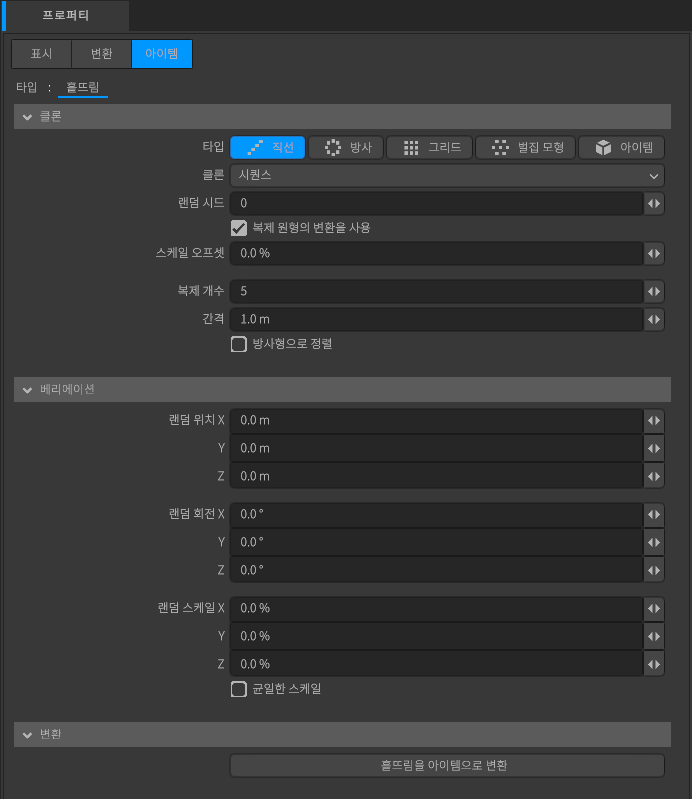Select the 직선 (linear) clone type
This screenshot has width=692, height=799.
267,148
